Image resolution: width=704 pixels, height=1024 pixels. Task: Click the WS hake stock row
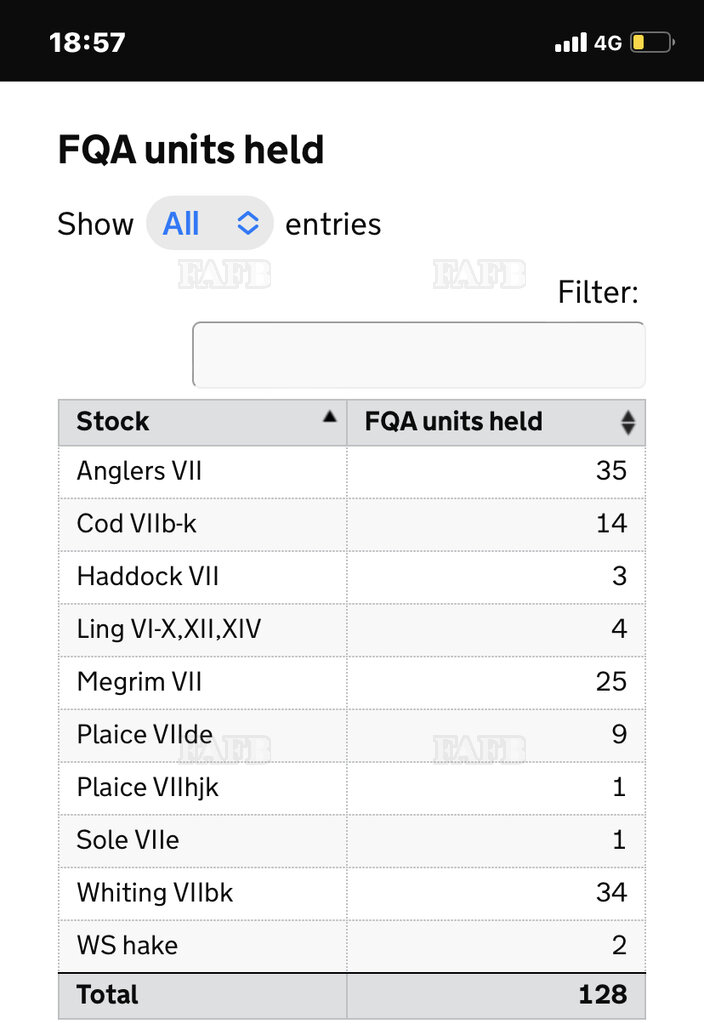[352, 946]
